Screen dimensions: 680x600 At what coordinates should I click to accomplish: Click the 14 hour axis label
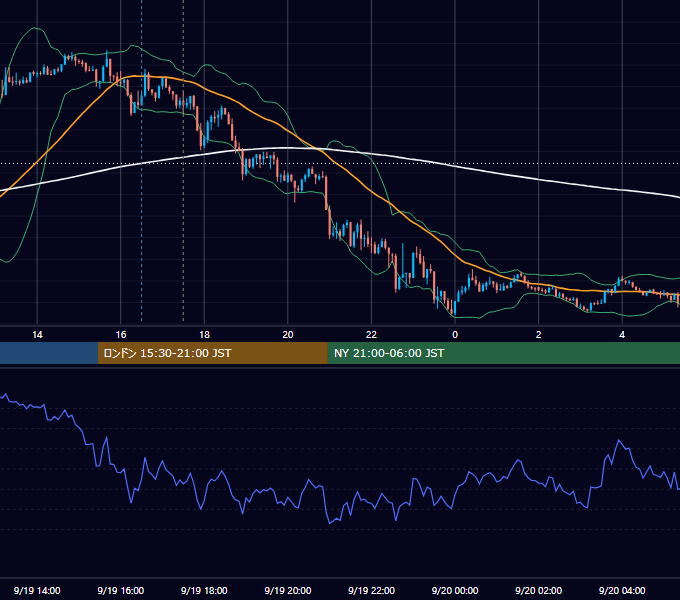point(37,335)
